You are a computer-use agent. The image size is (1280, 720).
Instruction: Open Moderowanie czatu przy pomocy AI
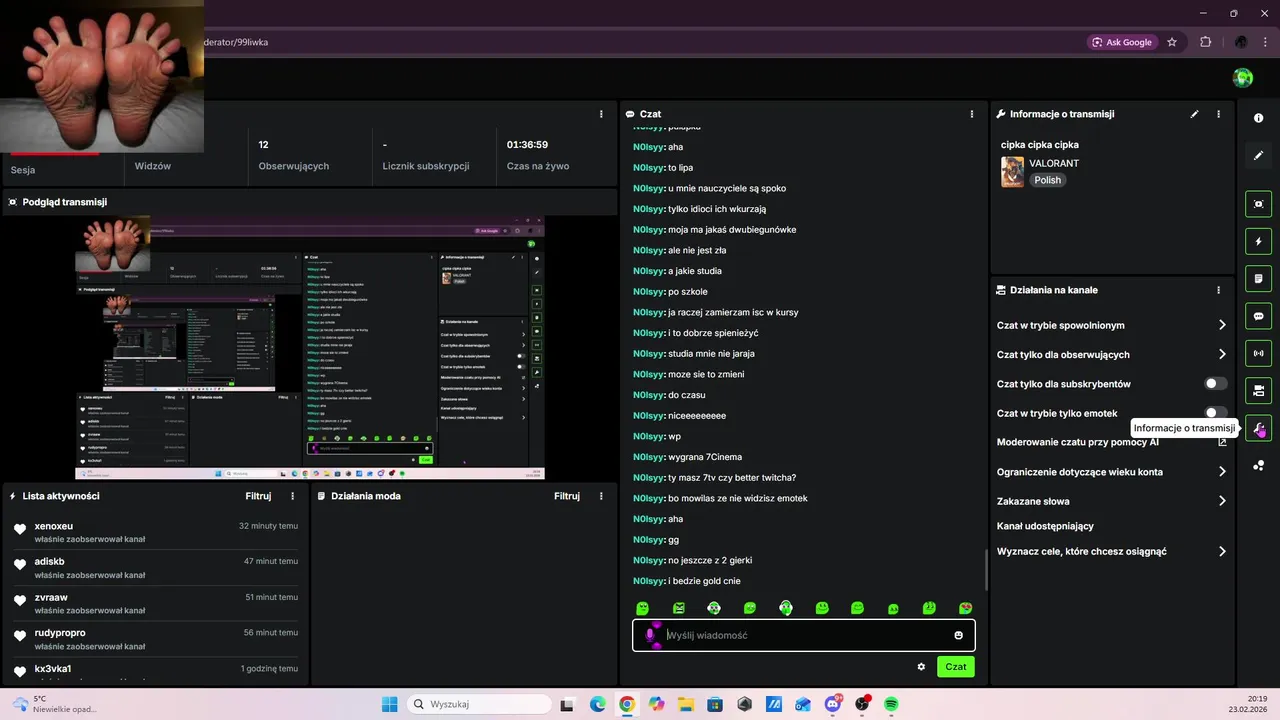tap(1078, 442)
